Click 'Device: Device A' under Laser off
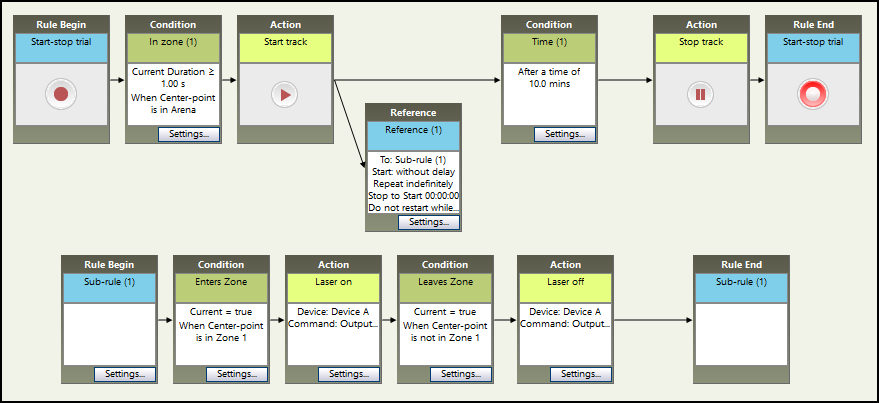Screen dimensions: 879x403 (x=565, y=312)
